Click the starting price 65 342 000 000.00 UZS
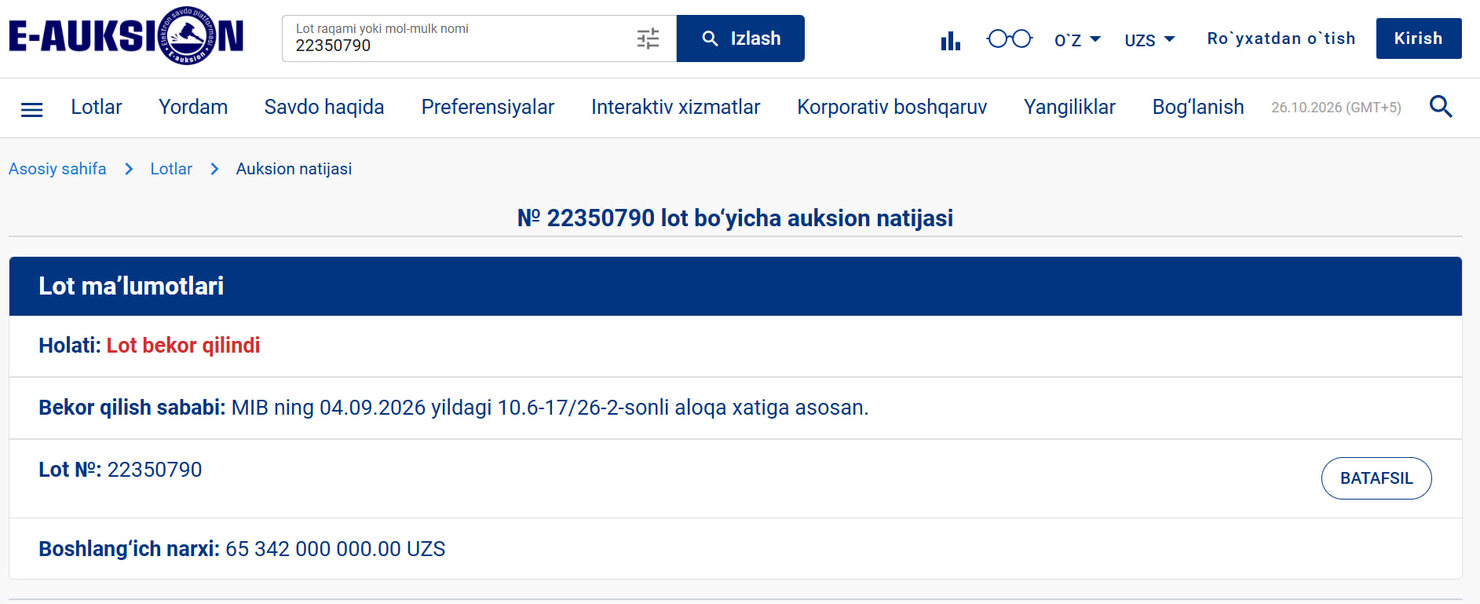The height and width of the screenshot is (604, 1480). point(335,549)
